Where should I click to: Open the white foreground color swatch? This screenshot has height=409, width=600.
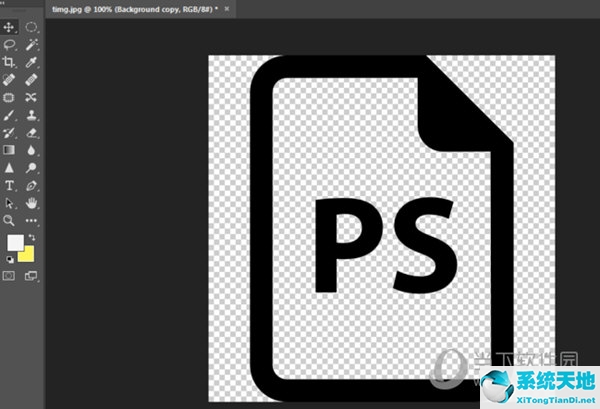15,243
